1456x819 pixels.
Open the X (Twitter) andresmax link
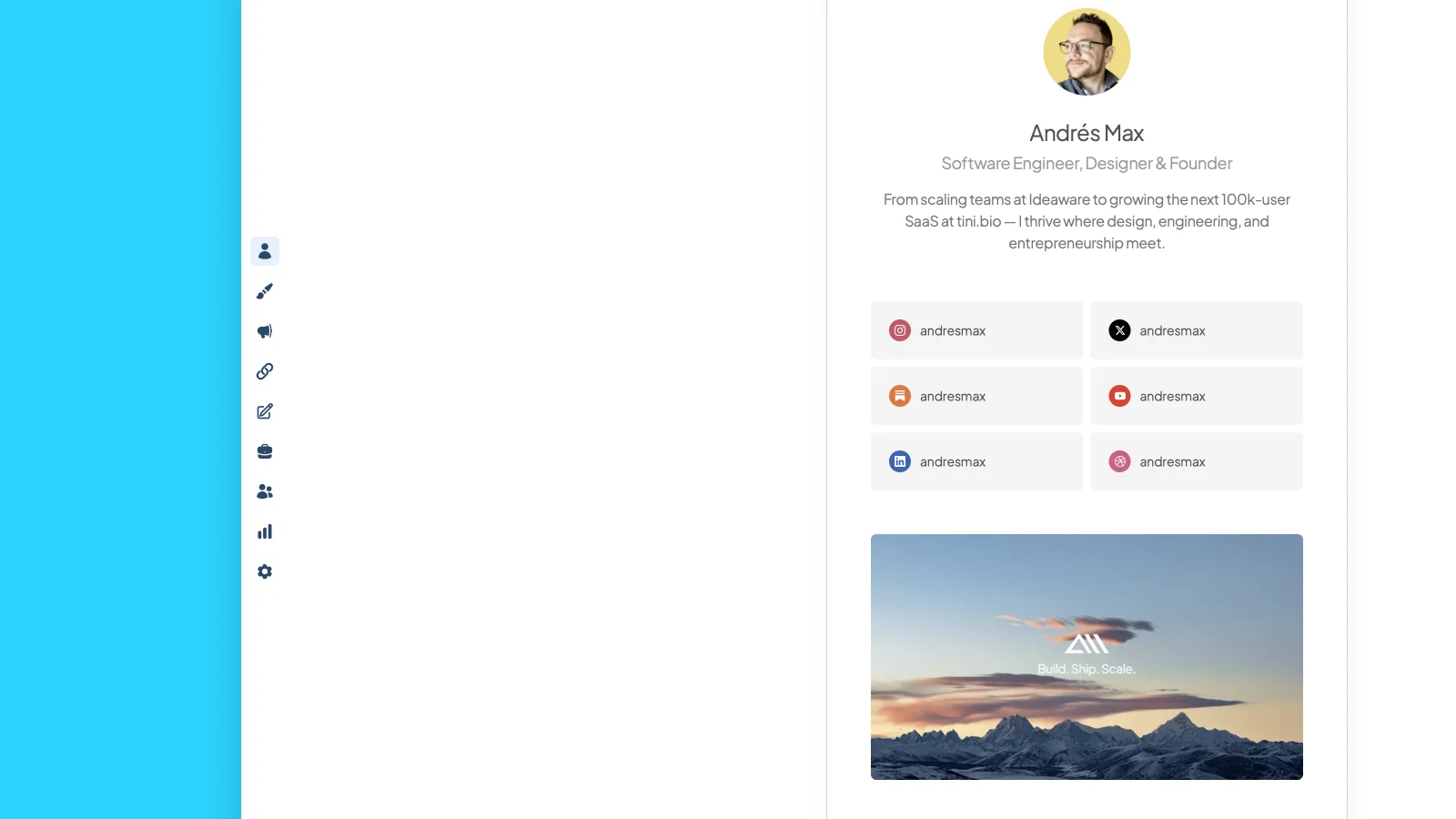pos(1197,330)
